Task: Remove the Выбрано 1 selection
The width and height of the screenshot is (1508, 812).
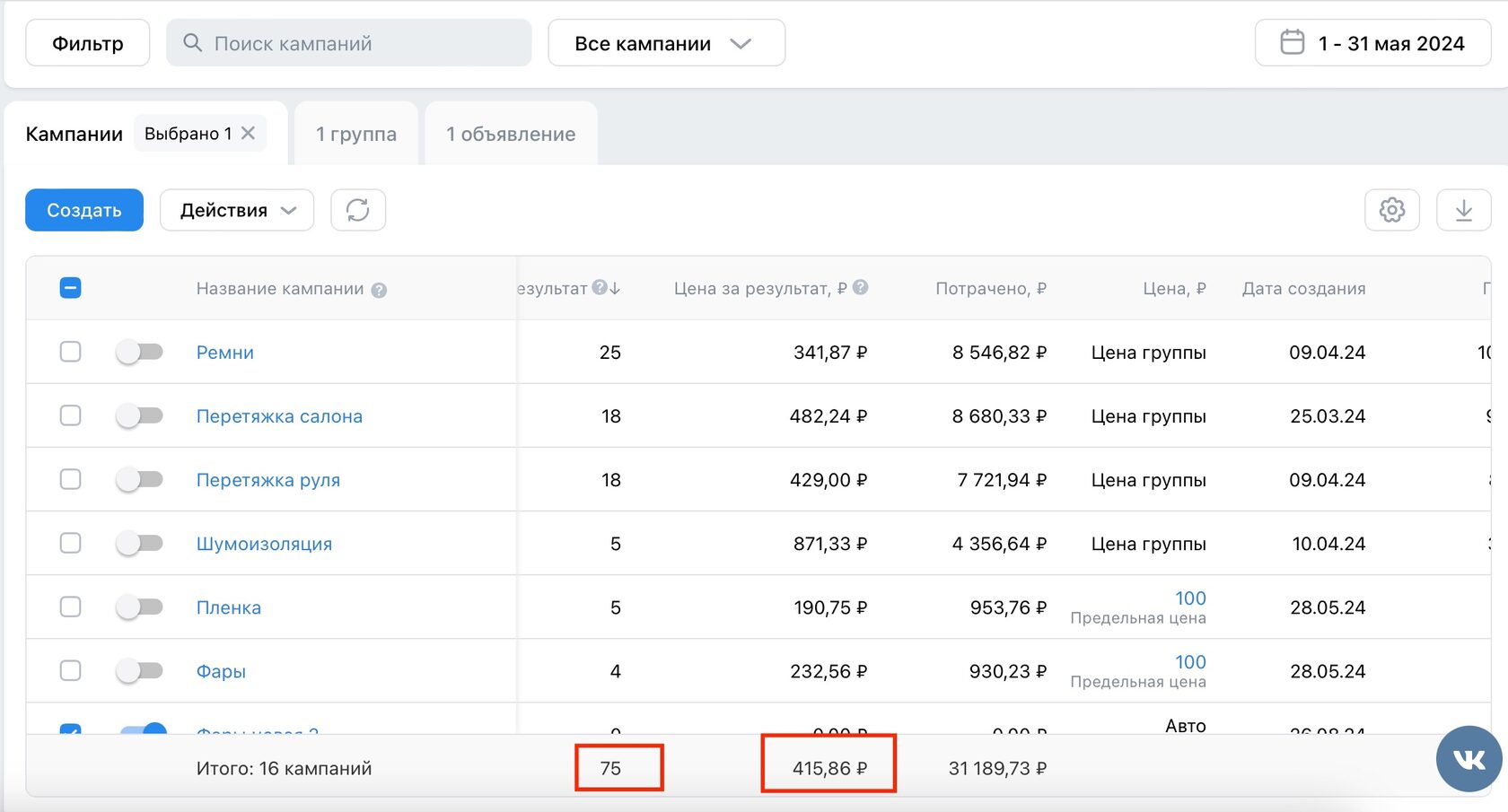Action: [249, 133]
